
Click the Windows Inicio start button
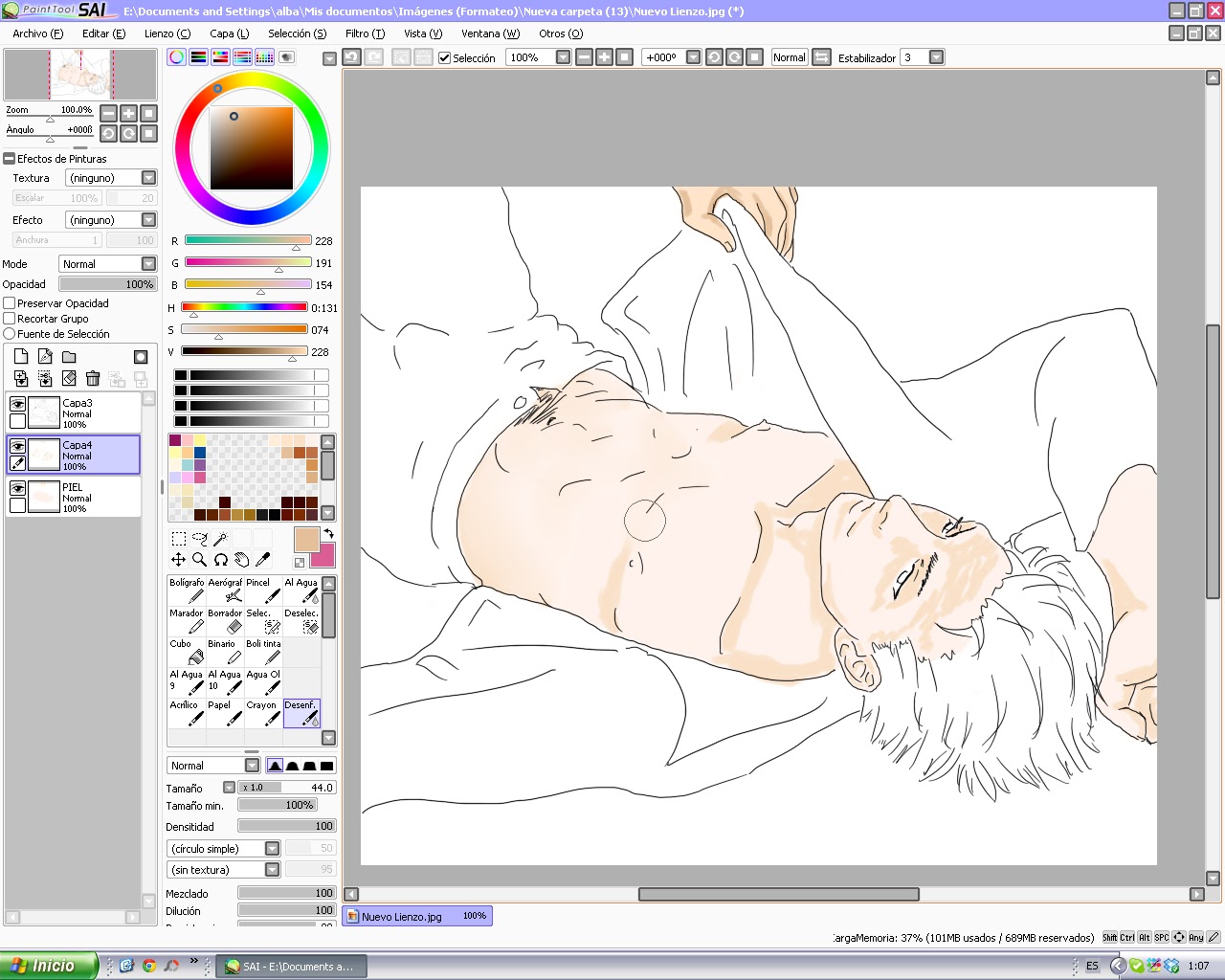(x=49, y=966)
